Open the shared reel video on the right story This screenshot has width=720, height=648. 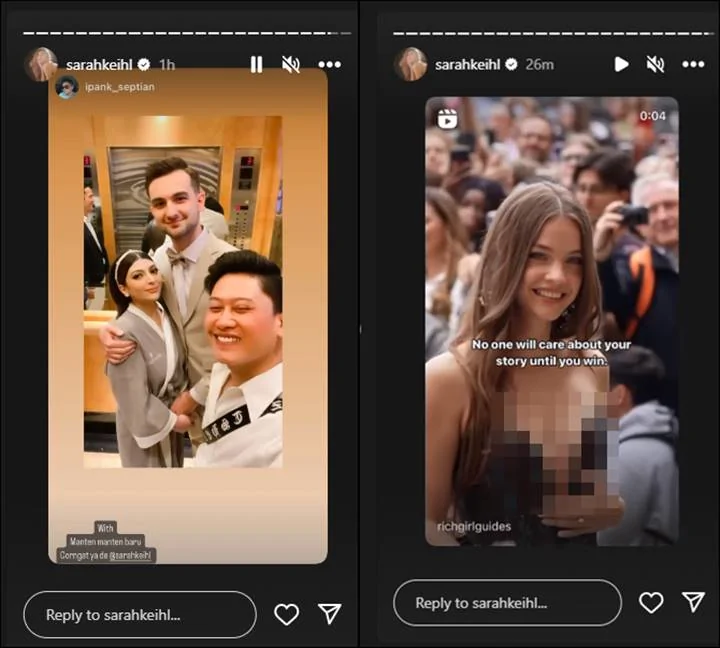tap(551, 321)
